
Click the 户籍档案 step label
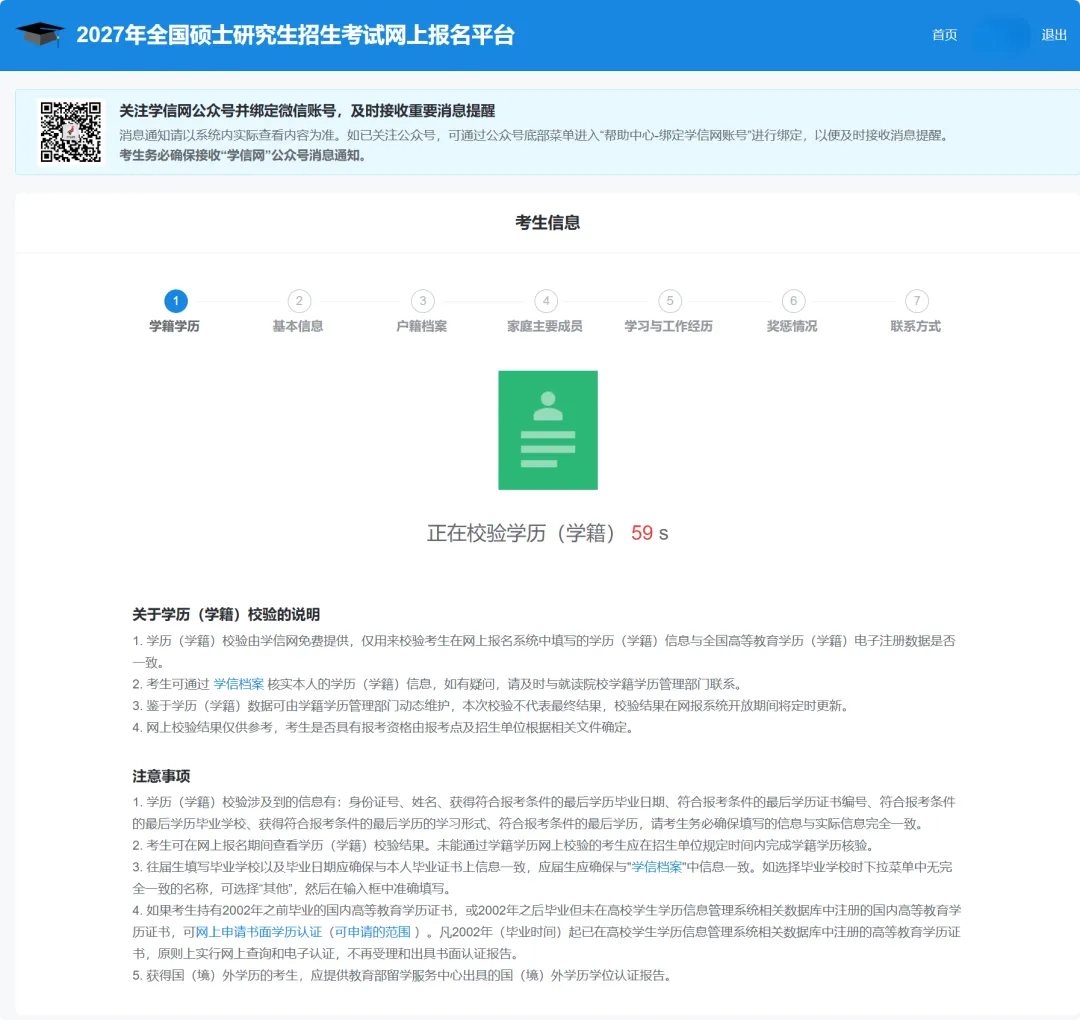[422, 326]
